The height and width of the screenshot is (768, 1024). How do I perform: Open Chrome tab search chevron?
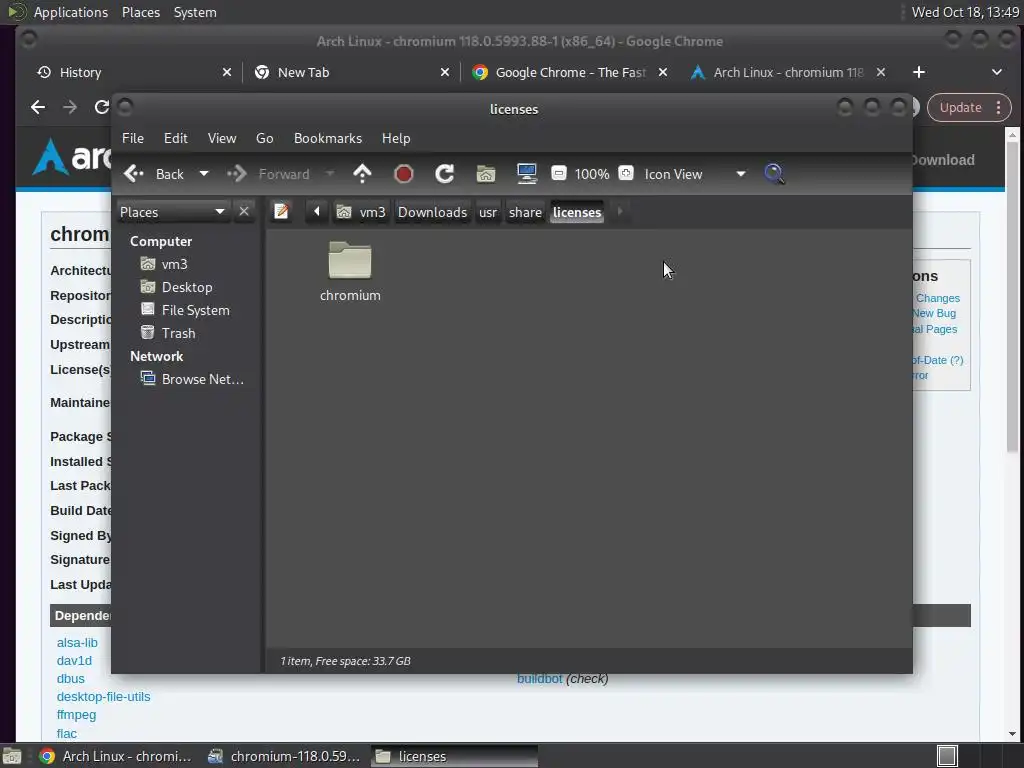tap(997, 72)
